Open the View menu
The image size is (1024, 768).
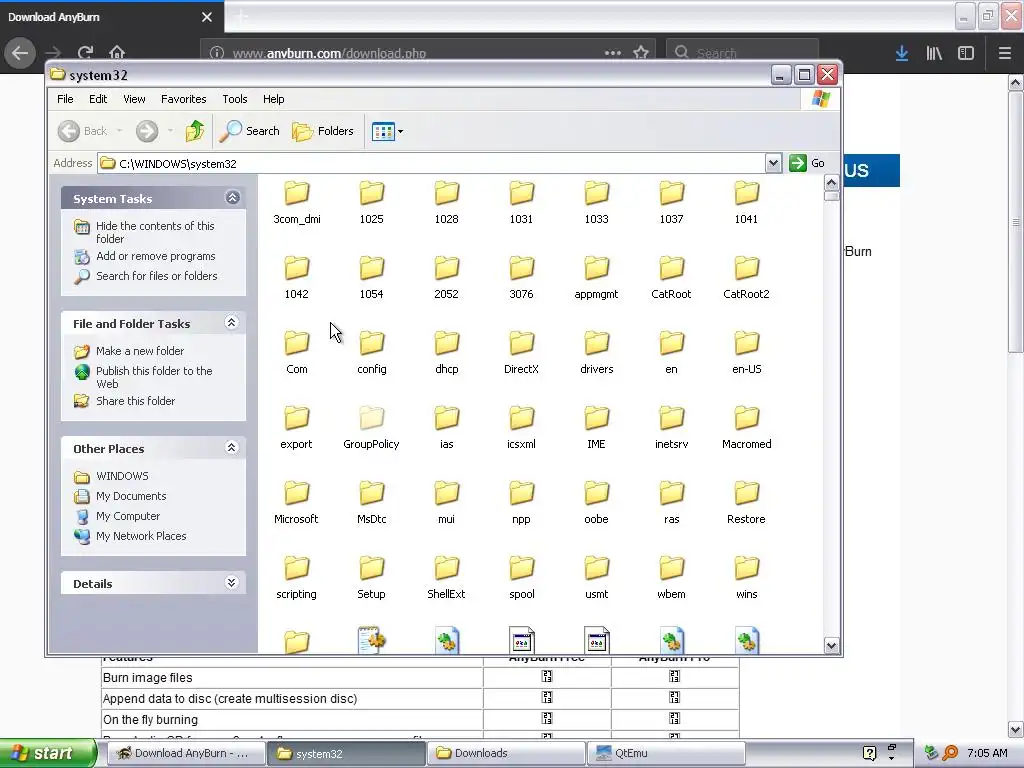134,99
